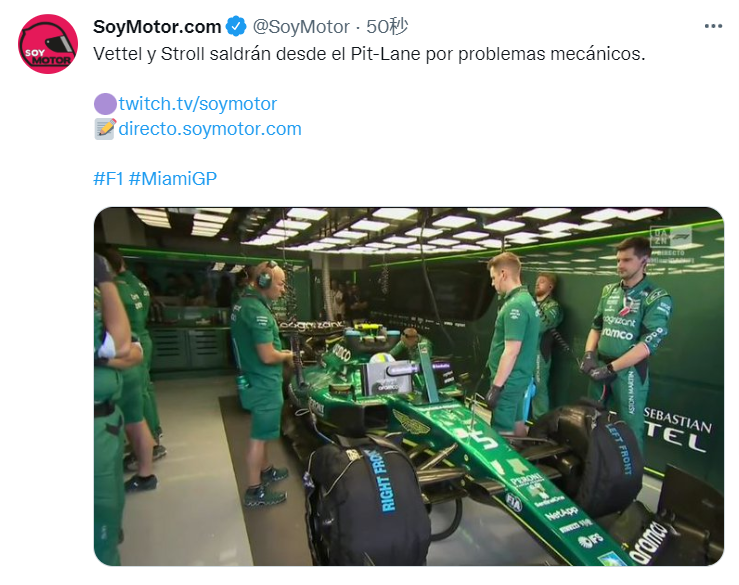Click the tweet text about Vettel and Stroll
The width and height of the screenshot is (739, 585).
pyautogui.click(x=369, y=54)
